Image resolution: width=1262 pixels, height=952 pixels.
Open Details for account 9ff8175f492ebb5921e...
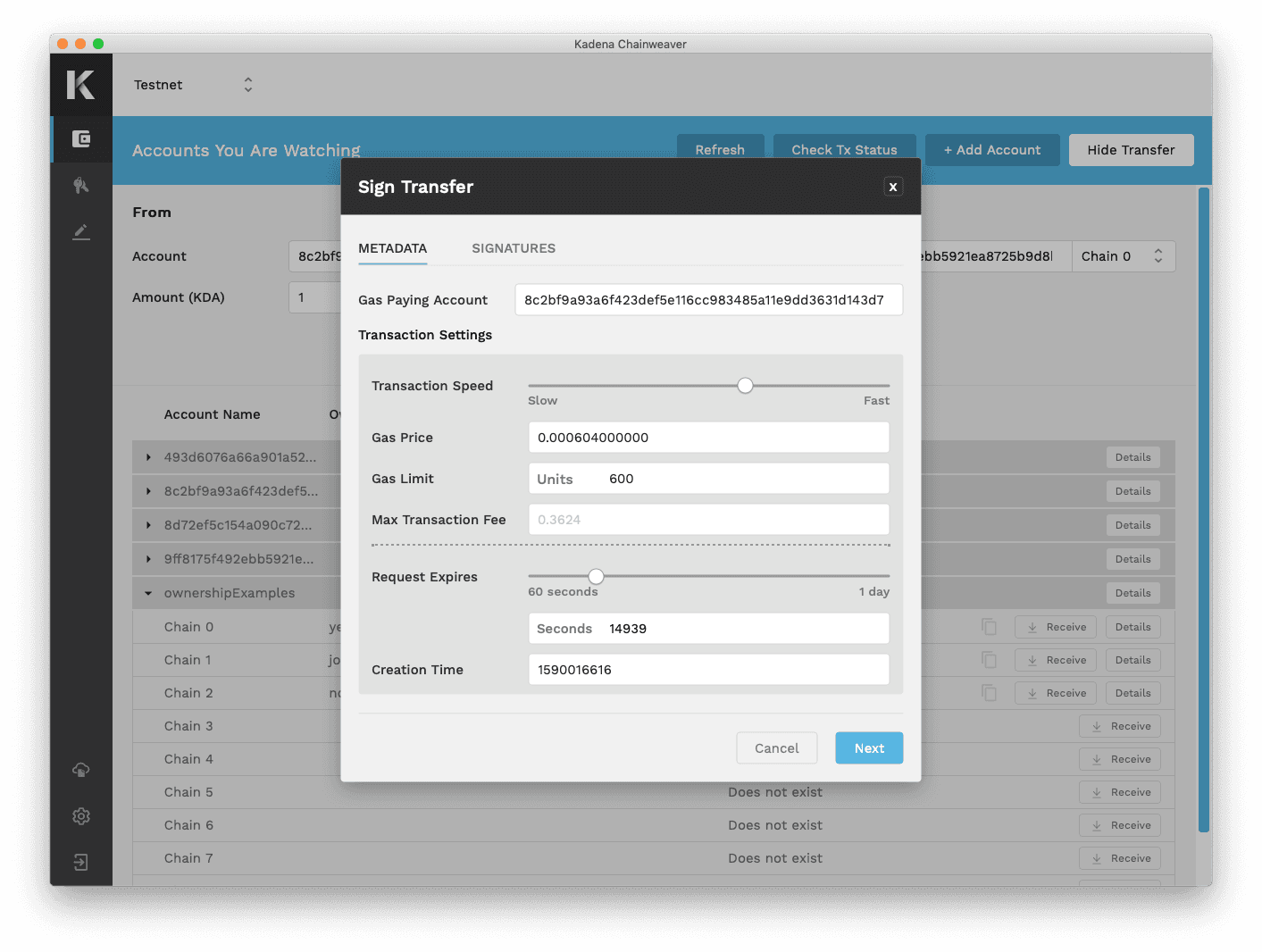click(x=1132, y=559)
